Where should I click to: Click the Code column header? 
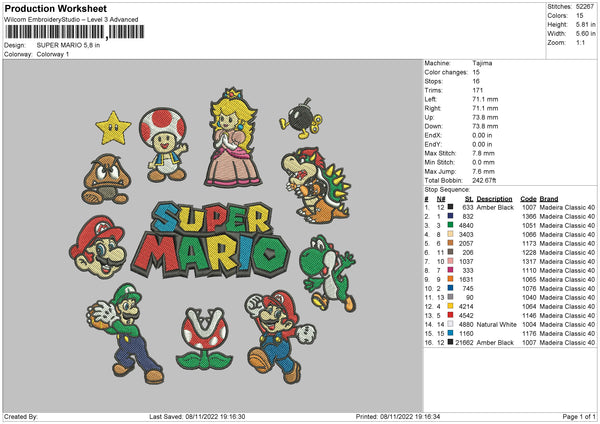click(529, 198)
